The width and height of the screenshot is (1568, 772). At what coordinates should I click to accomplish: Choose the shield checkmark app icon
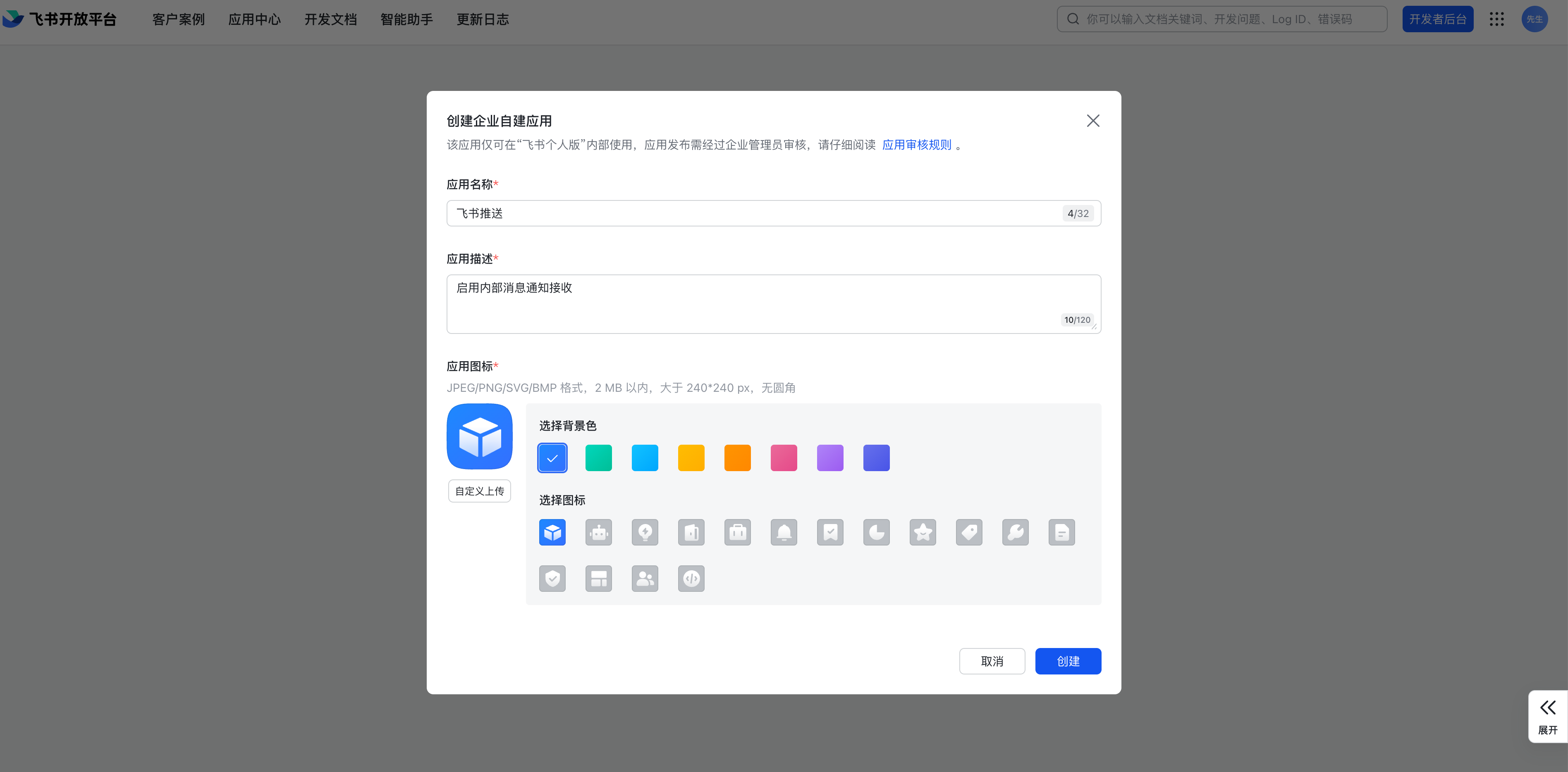pos(552,579)
